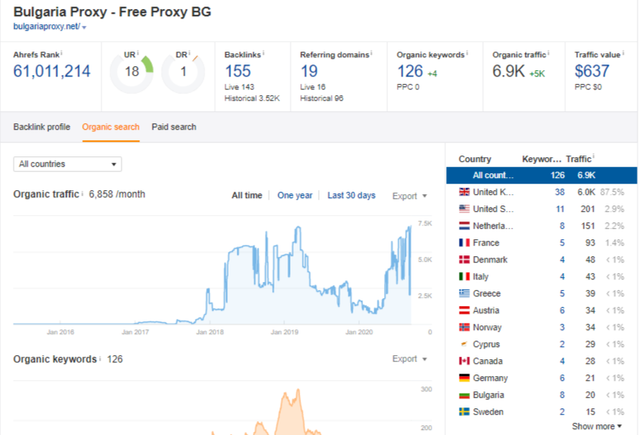Open the All countries dropdown
The image size is (640, 435).
(67, 164)
